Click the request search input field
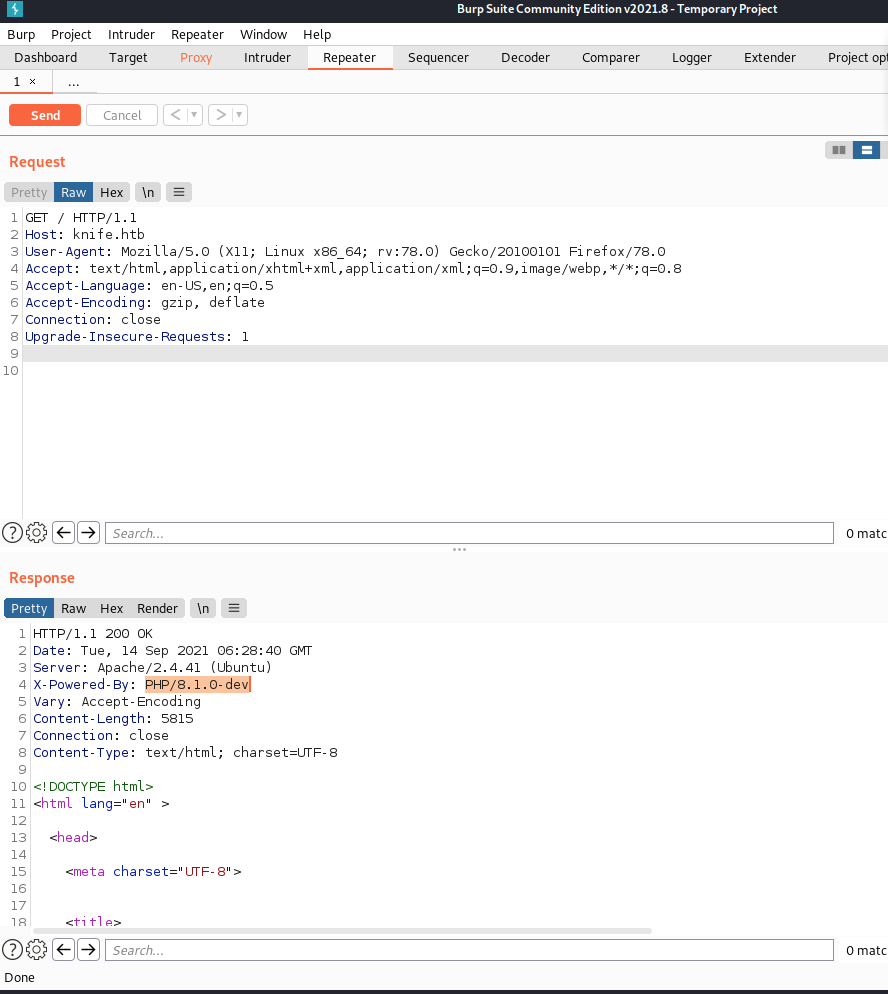 [x=468, y=533]
